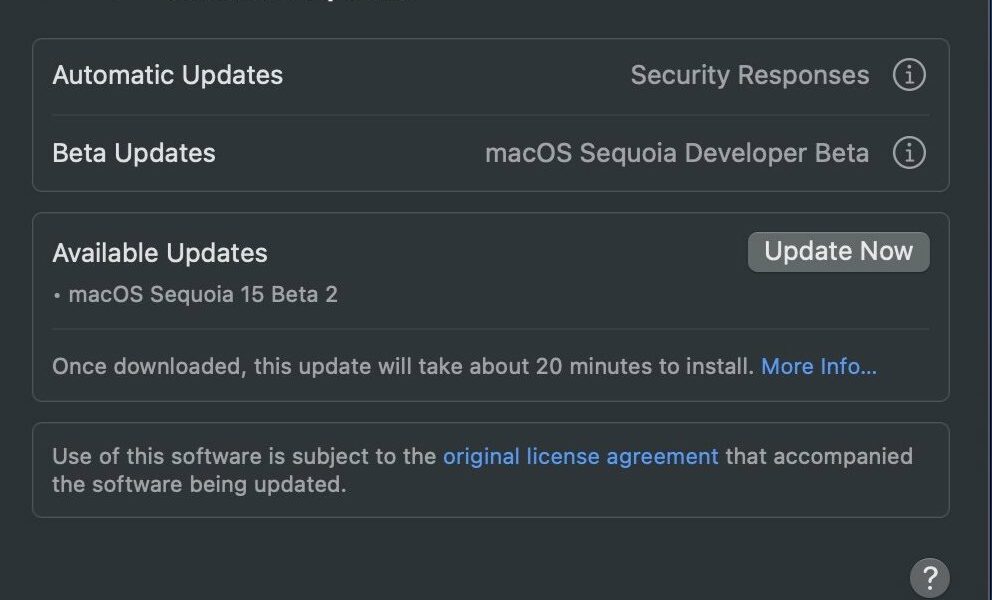This screenshot has width=992, height=600.
Task: Open the More Info… link
Action: (819, 366)
